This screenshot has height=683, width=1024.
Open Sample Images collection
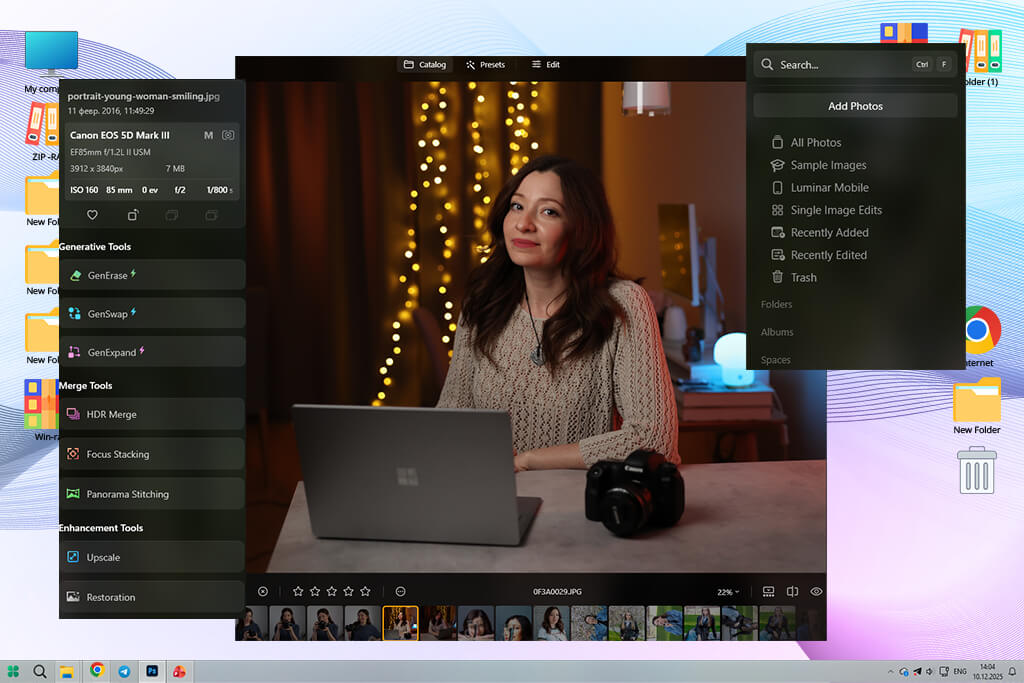819,165
